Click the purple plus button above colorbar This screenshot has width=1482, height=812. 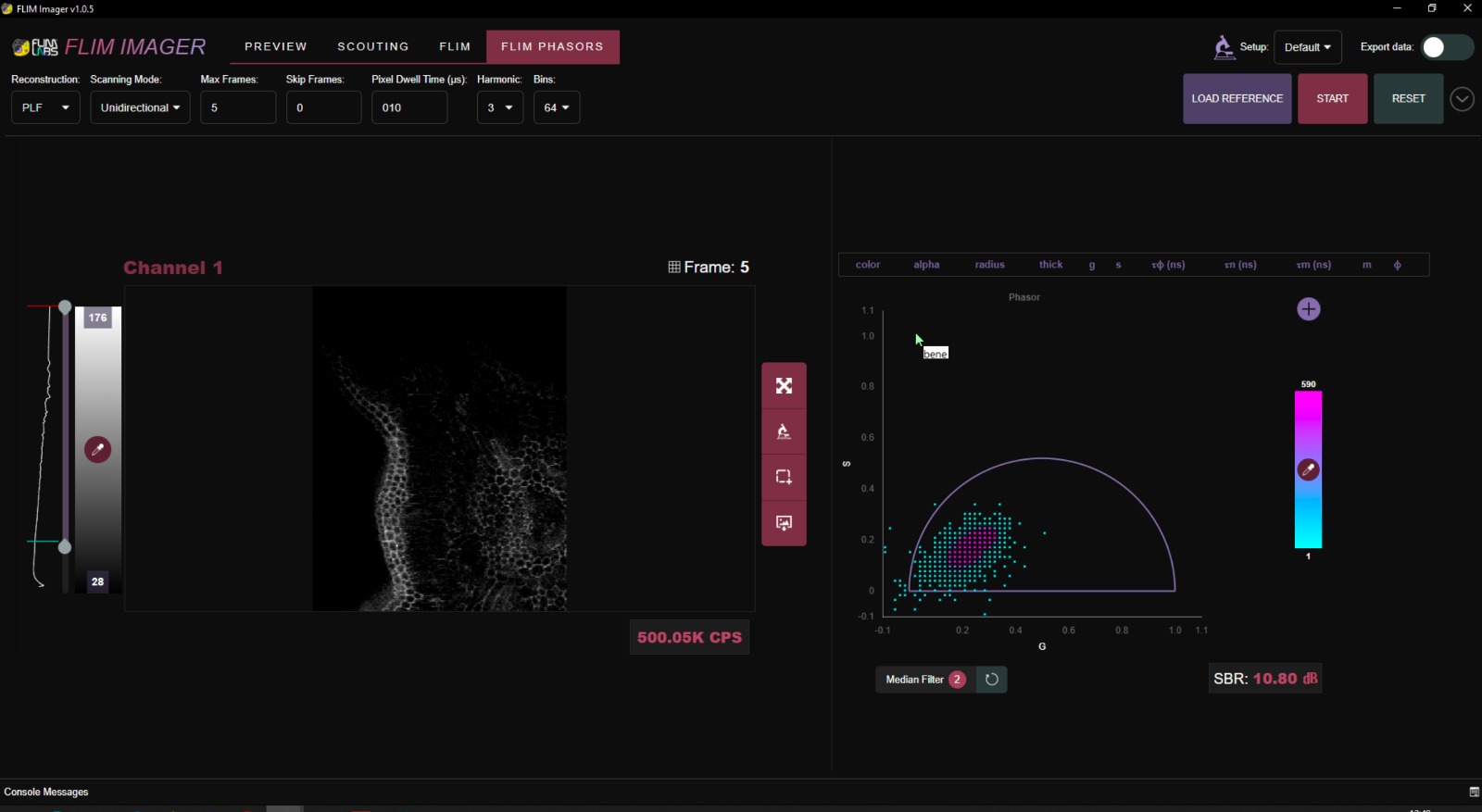coord(1308,309)
